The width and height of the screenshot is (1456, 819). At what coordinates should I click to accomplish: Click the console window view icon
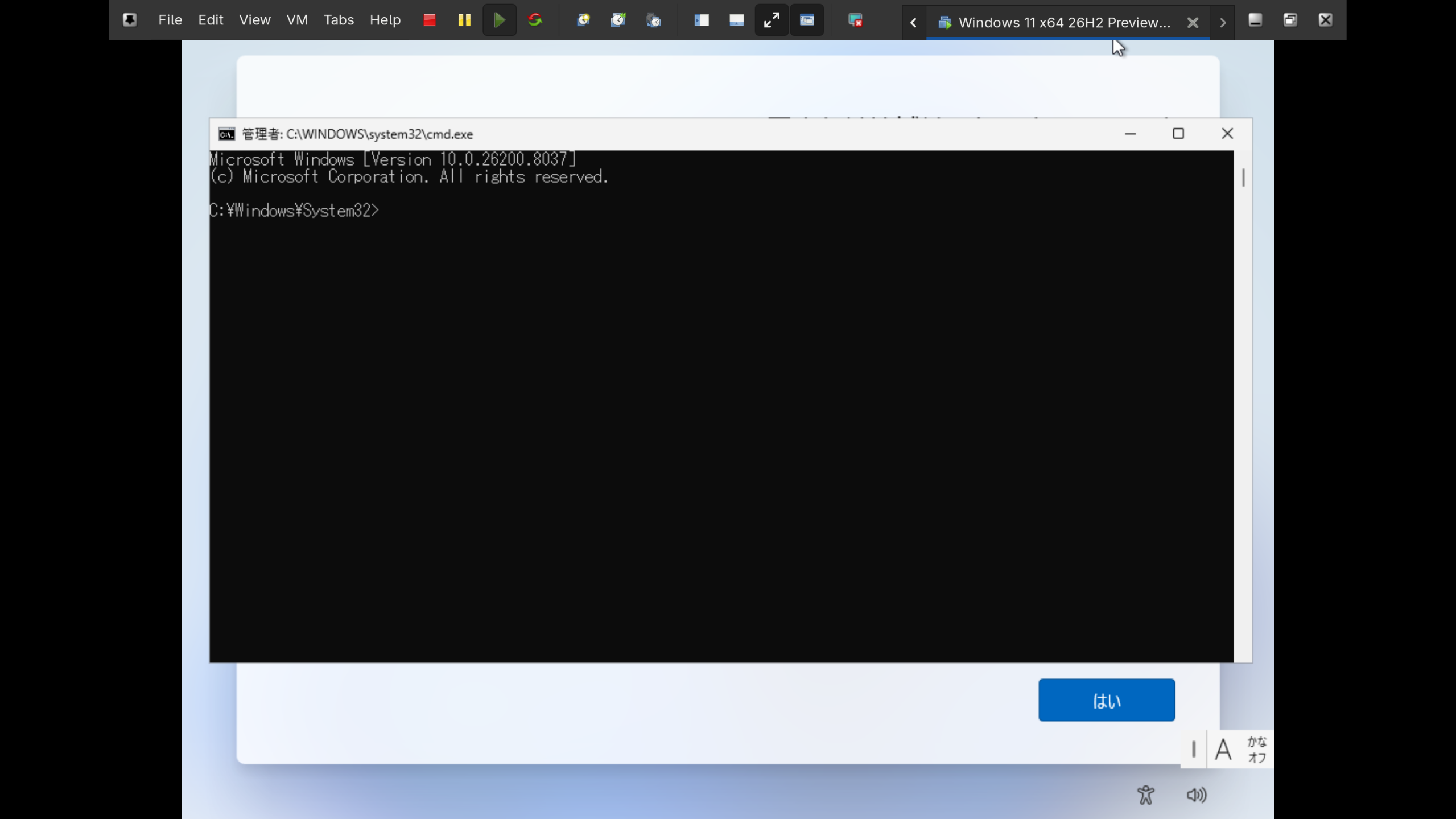pyautogui.click(x=807, y=20)
